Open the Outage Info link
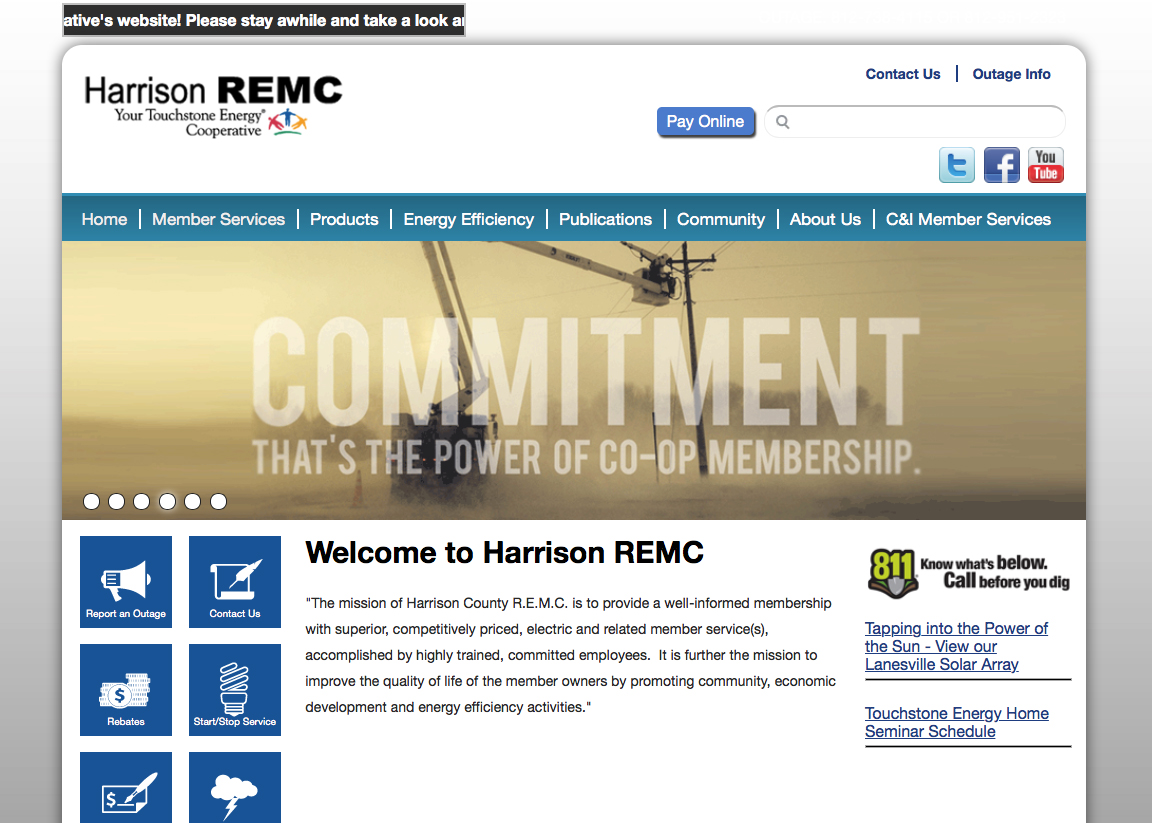1152x823 pixels. pyautogui.click(x=1011, y=74)
